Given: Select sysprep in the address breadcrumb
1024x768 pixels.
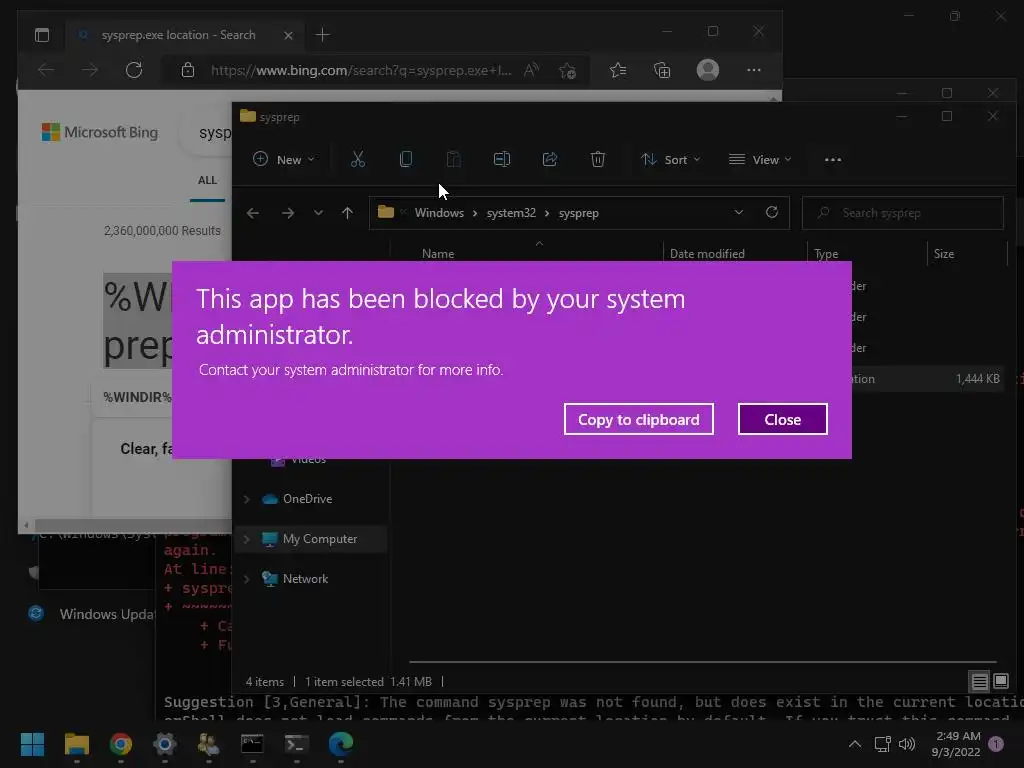Looking at the screenshot, I should (579, 213).
